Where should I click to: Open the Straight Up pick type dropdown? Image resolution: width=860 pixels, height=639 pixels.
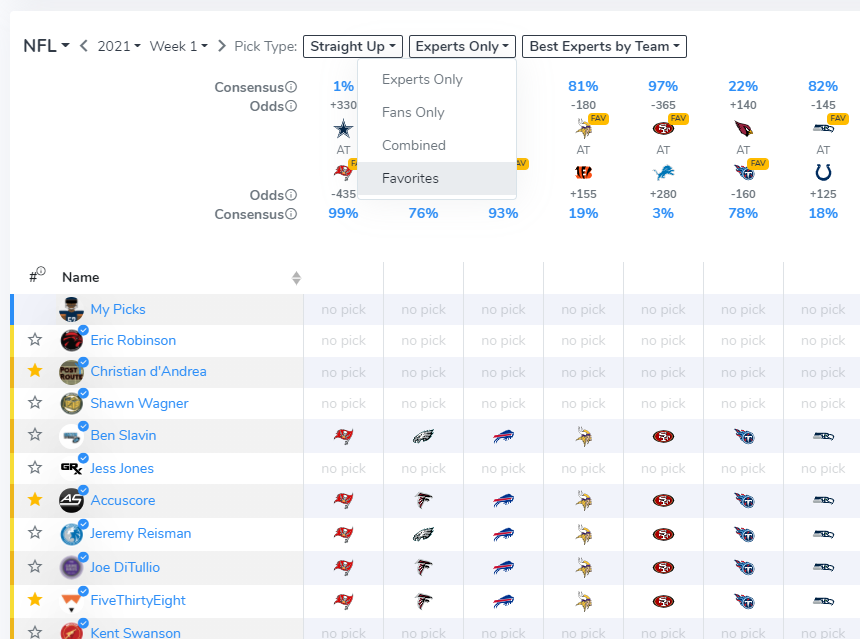[x=353, y=46]
